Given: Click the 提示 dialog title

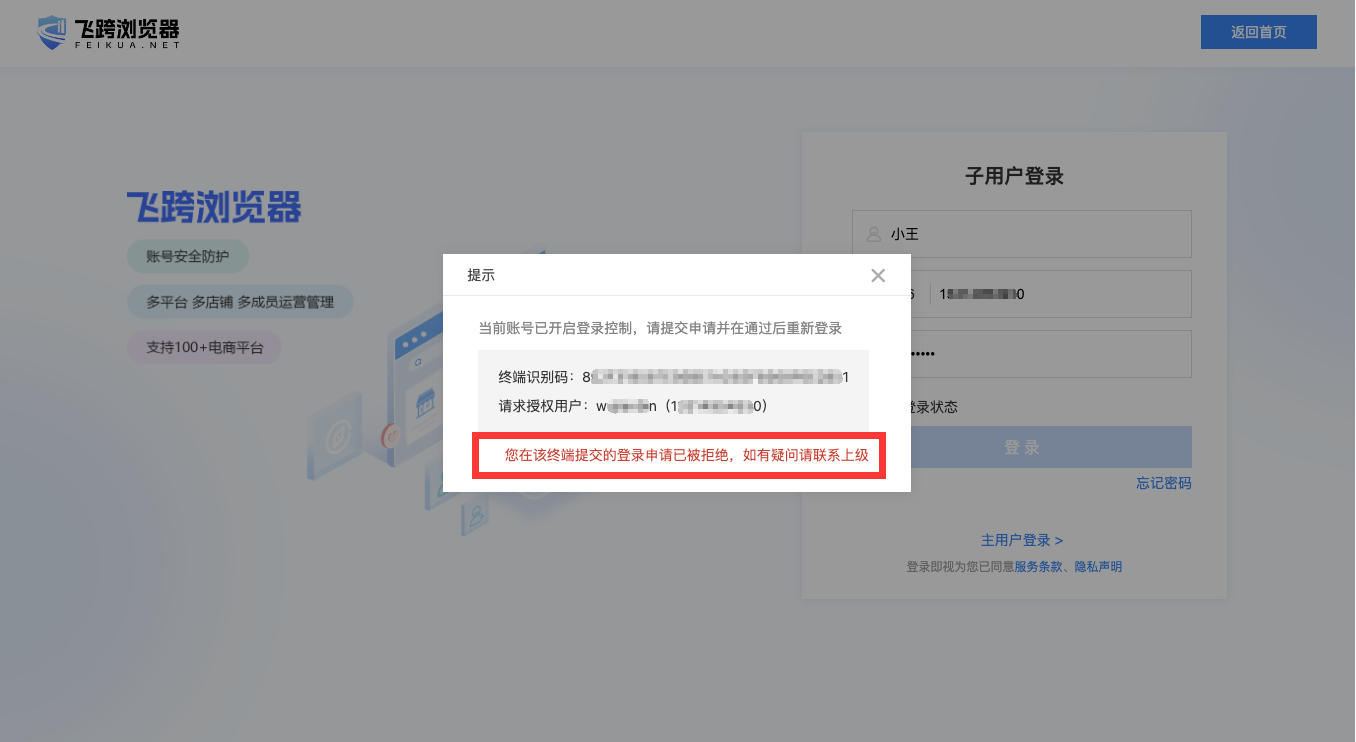Looking at the screenshot, I should (481, 275).
